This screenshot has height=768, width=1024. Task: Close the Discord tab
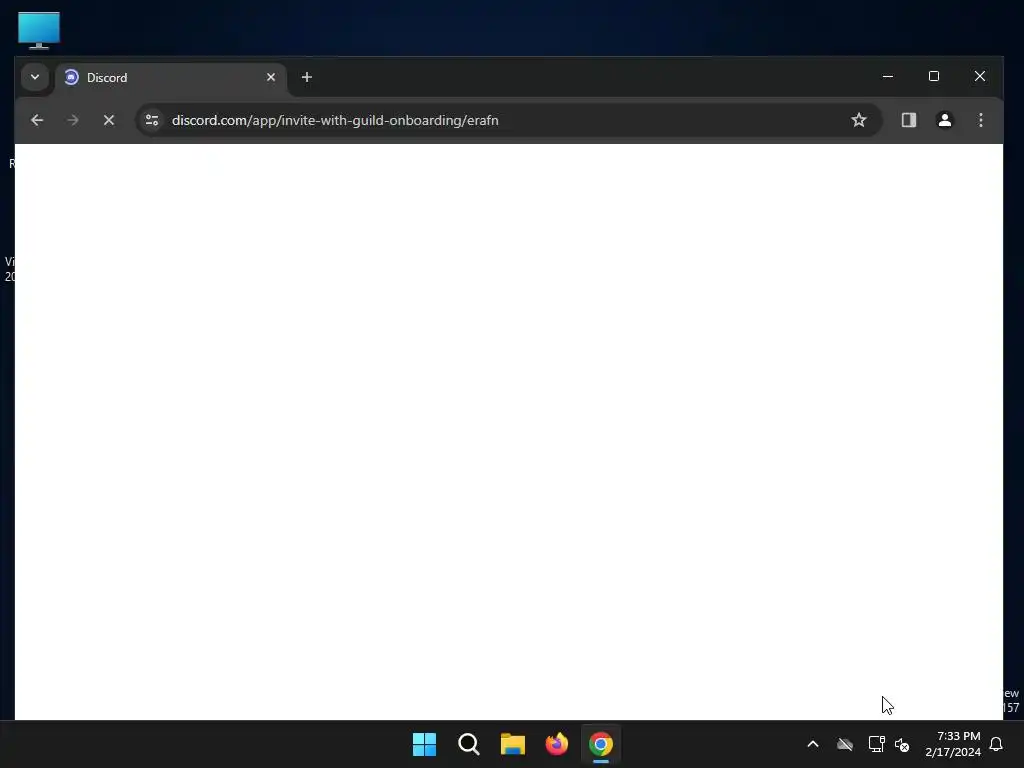271,77
